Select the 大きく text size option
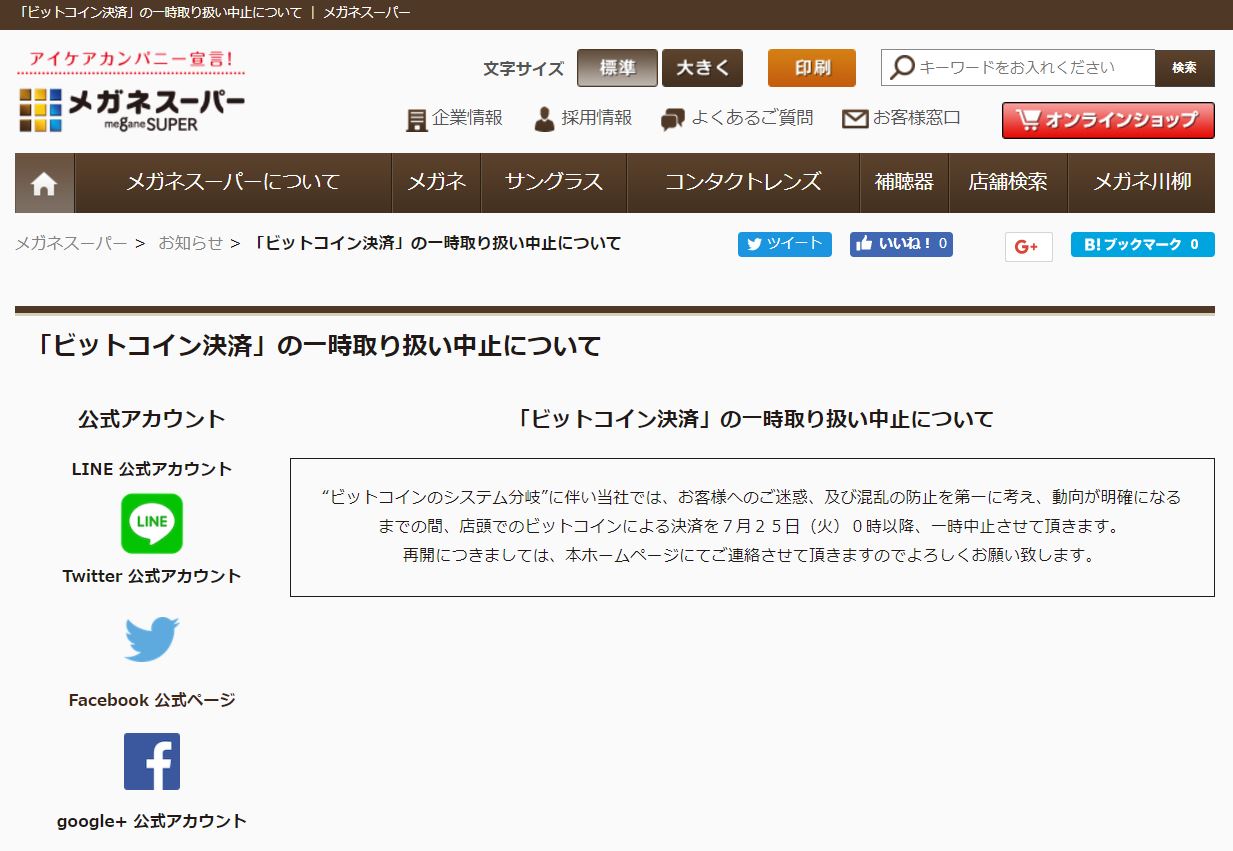The width and height of the screenshot is (1233, 851). tap(702, 68)
